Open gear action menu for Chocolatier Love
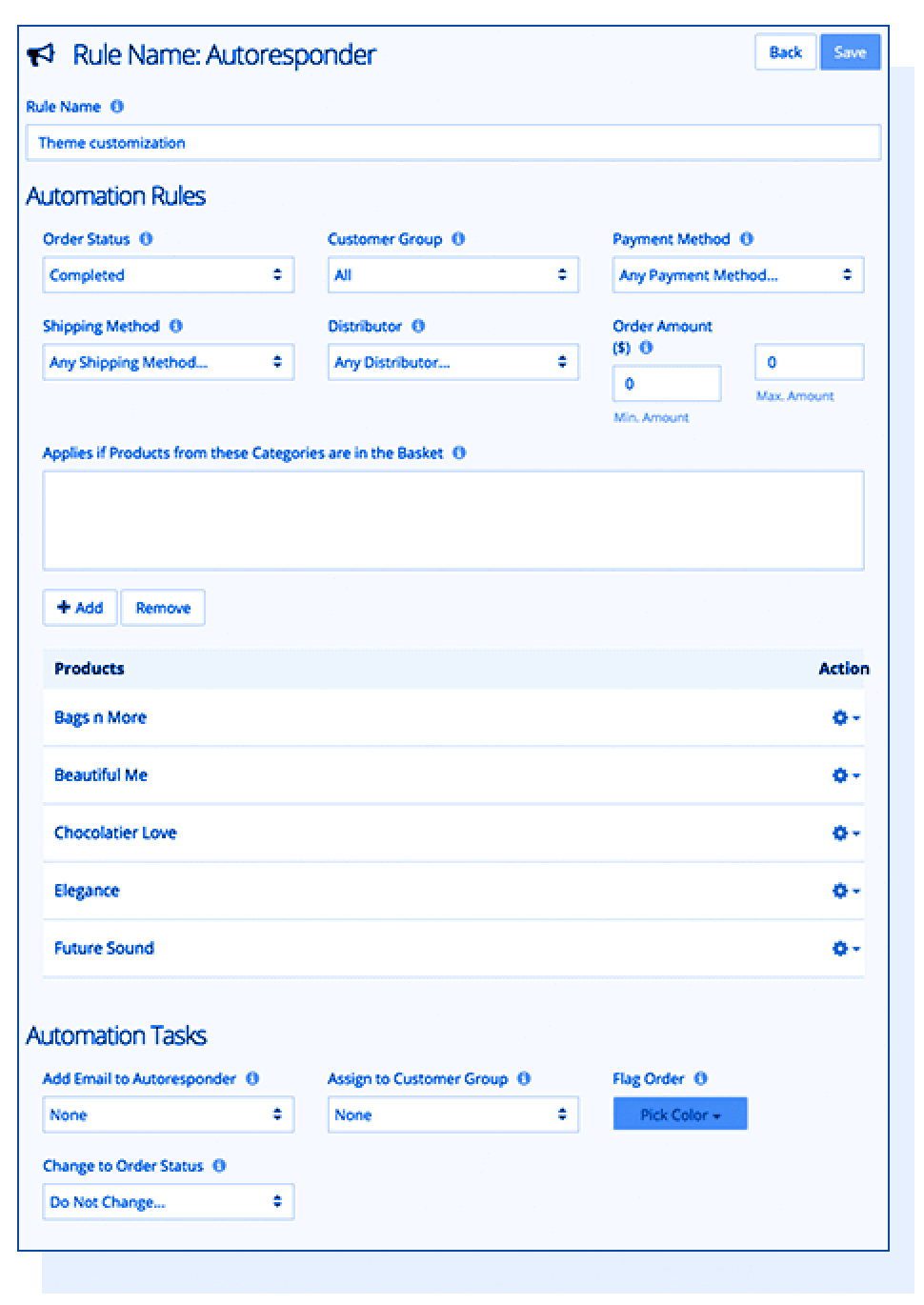Viewport: 924px width, 1305px height. point(845,833)
